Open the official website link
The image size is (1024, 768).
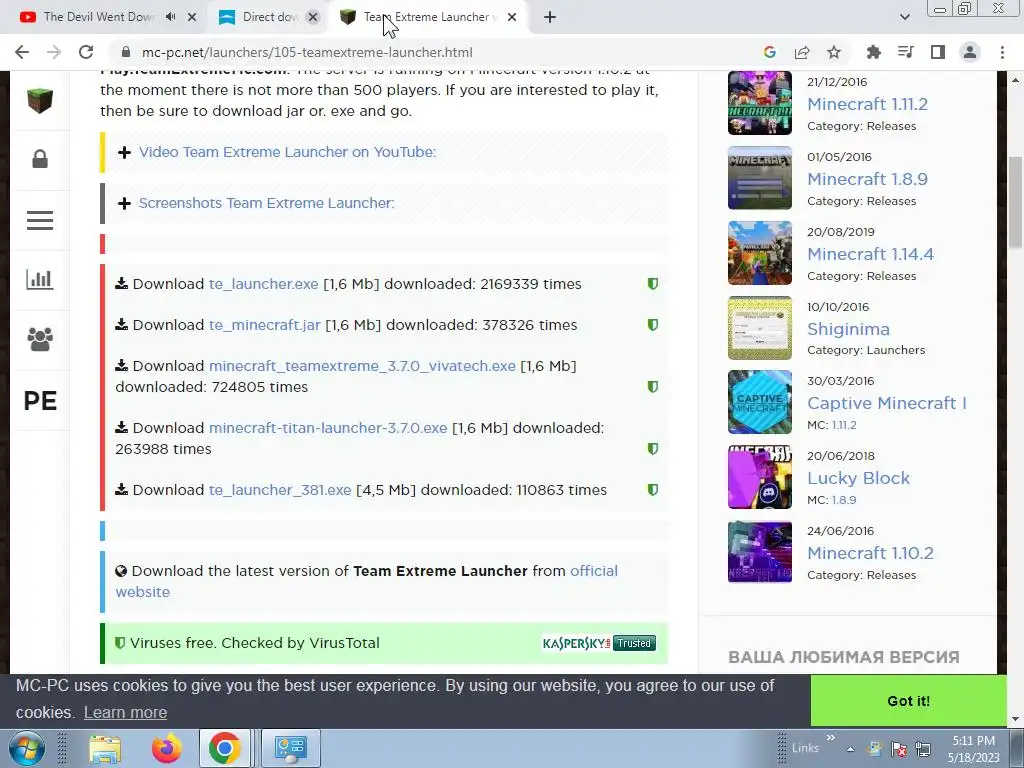(x=594, y=571)
